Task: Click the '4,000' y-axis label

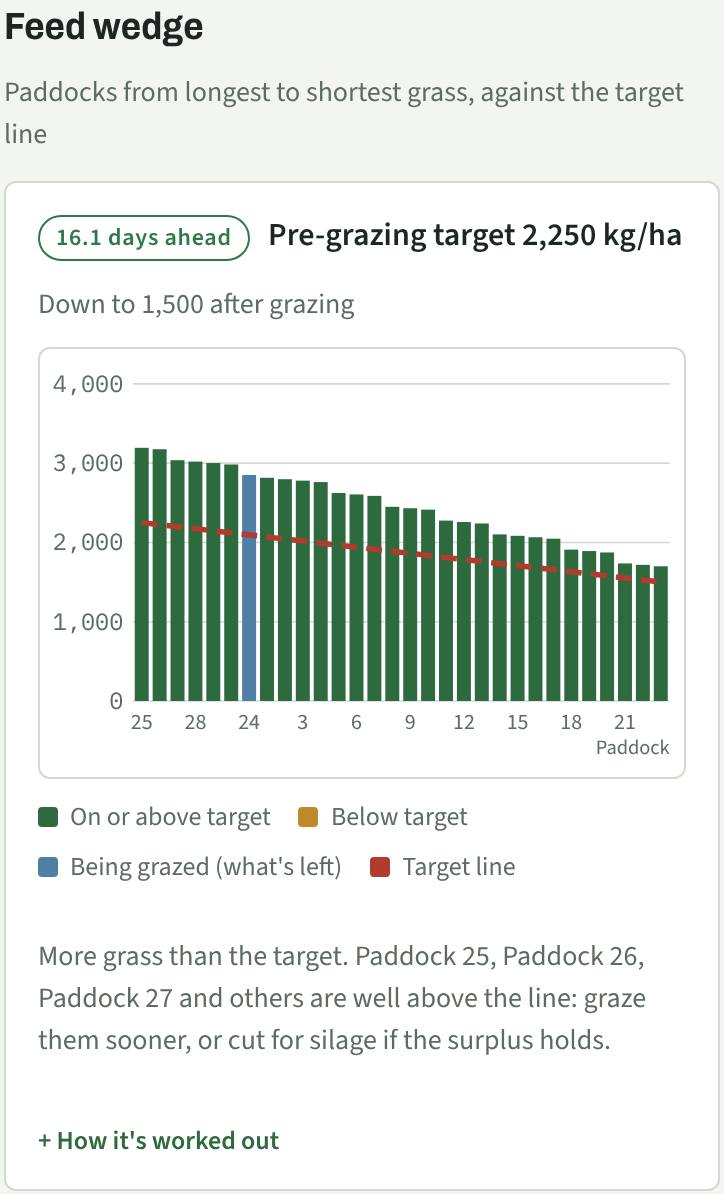Action: [x=88, y=384]
